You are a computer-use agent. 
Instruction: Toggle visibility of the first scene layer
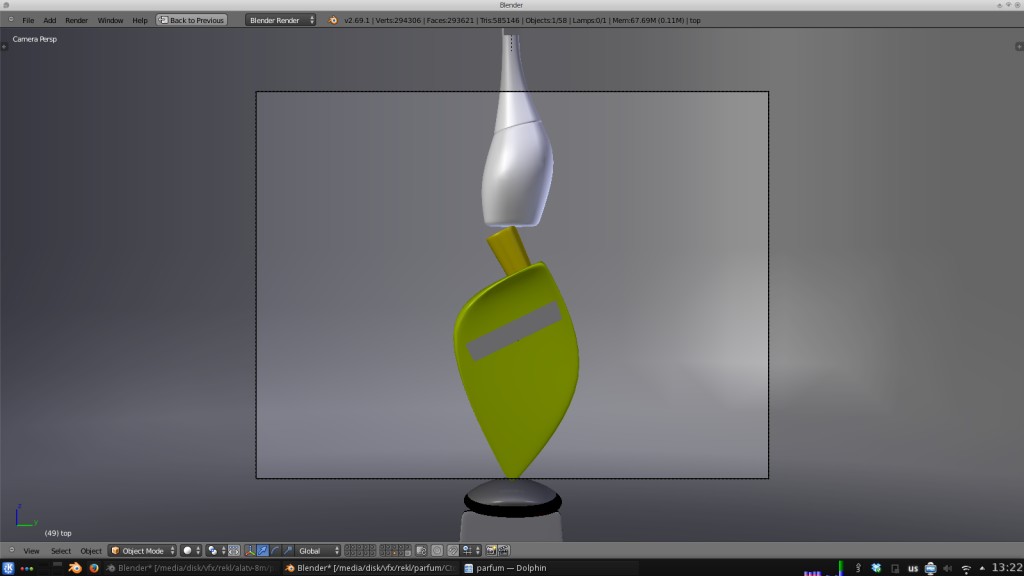click(x=347, y=548)
